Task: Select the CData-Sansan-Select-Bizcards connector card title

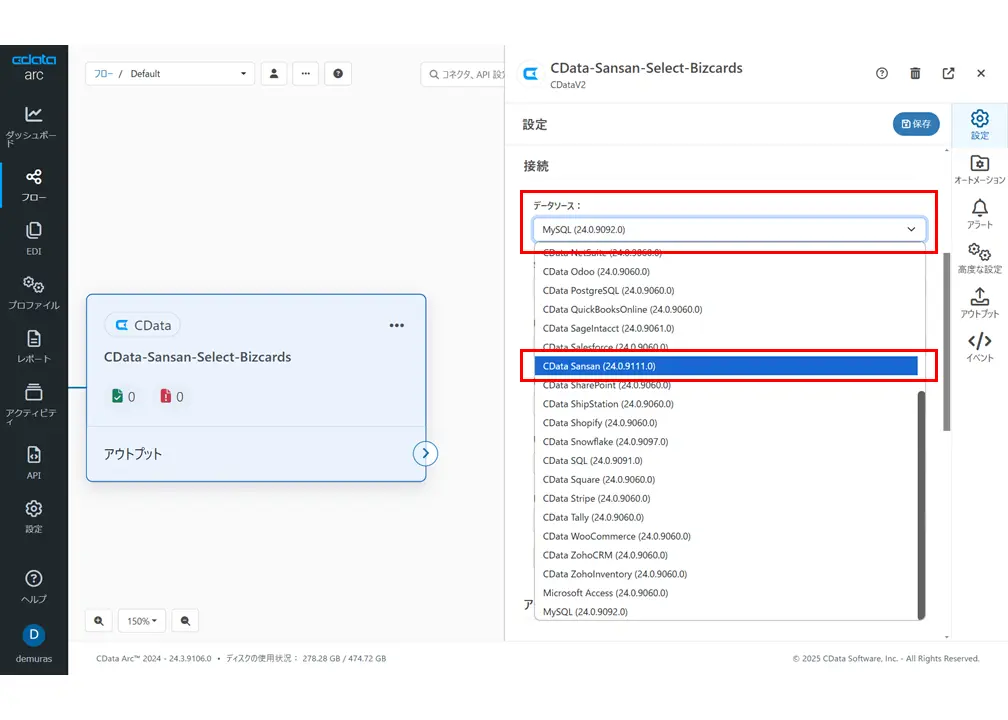Action: (x=197, y=357)
